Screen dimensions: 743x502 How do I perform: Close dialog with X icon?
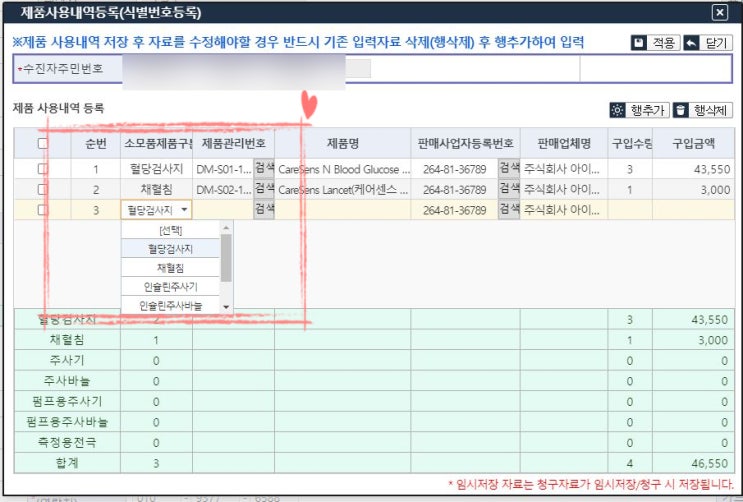(x=720, y=12)
